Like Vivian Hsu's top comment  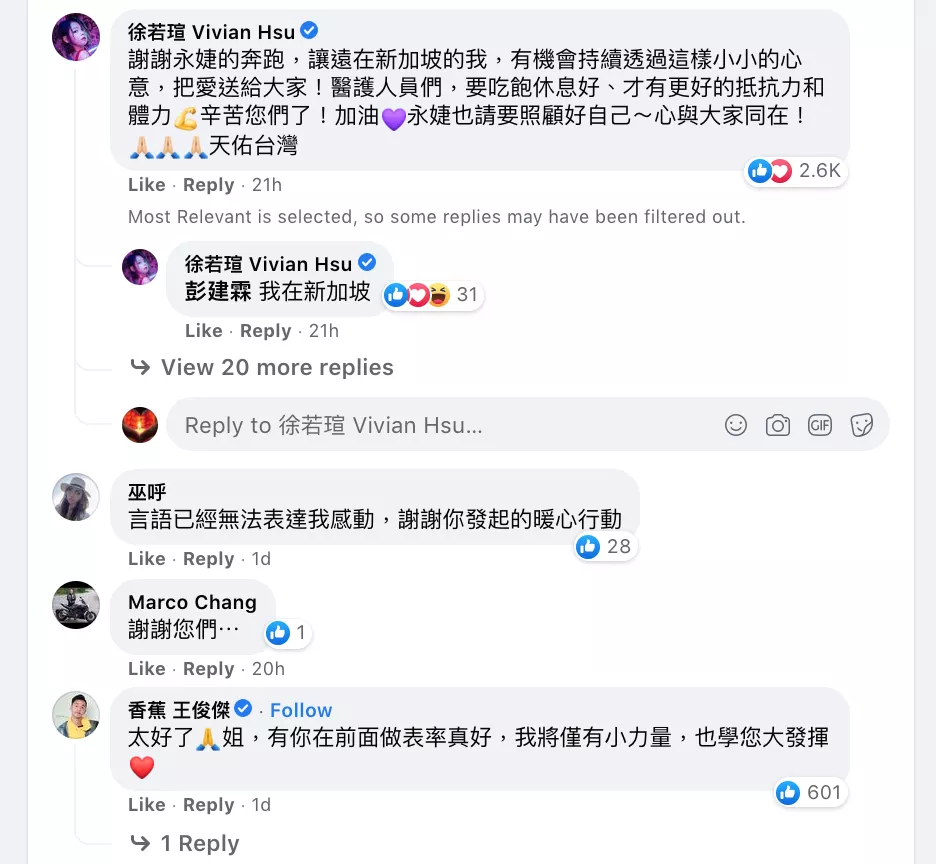pyautogui.click(x=146, y=185)
